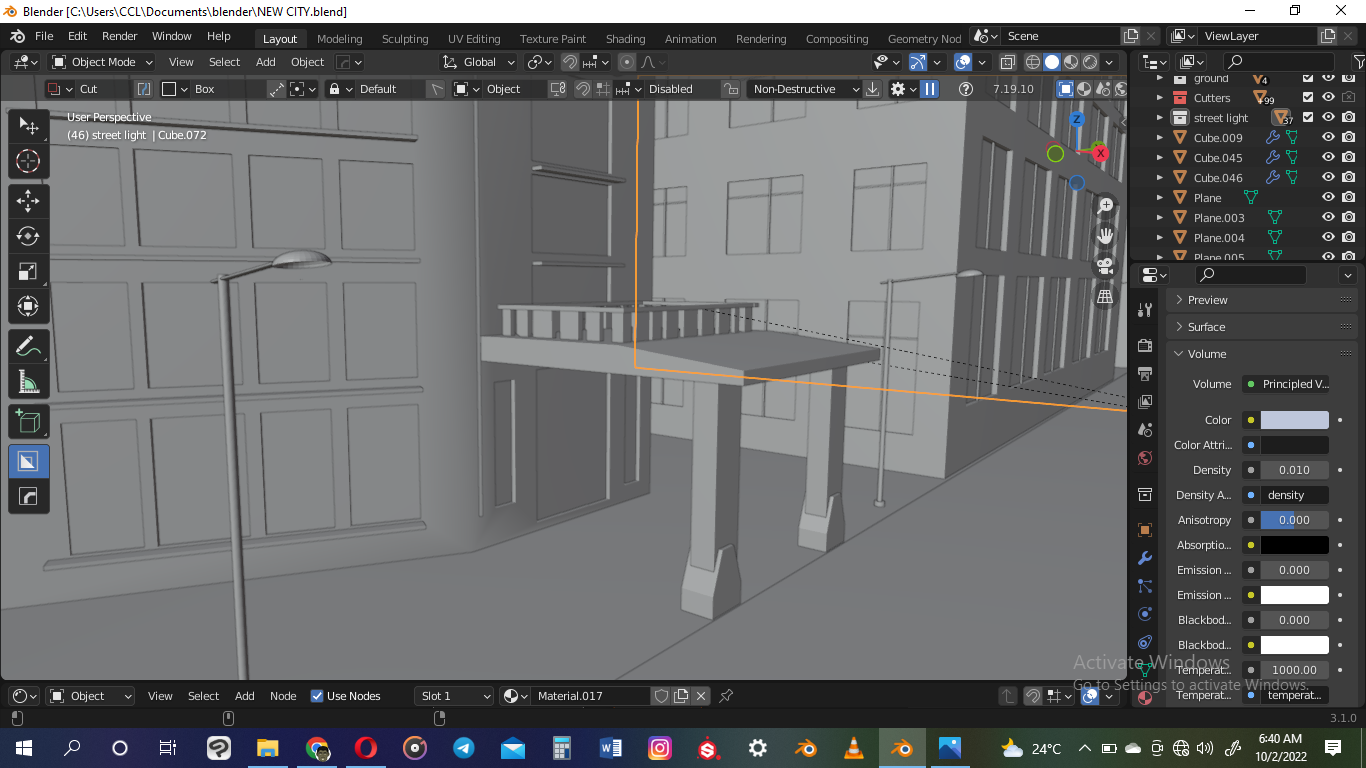Click the Boxcutter pause button

930,89
